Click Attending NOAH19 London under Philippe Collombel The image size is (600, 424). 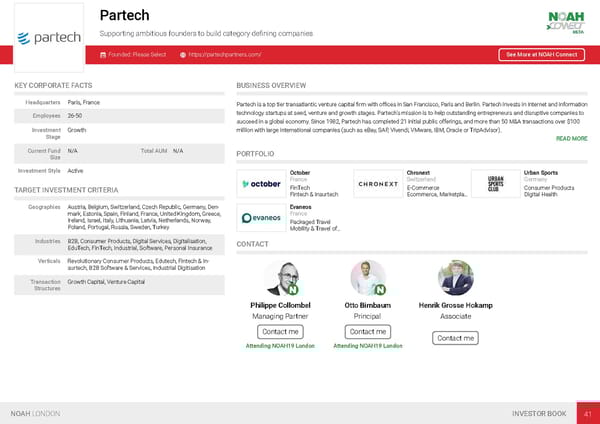pyautogui.click(x=280, y=346)
